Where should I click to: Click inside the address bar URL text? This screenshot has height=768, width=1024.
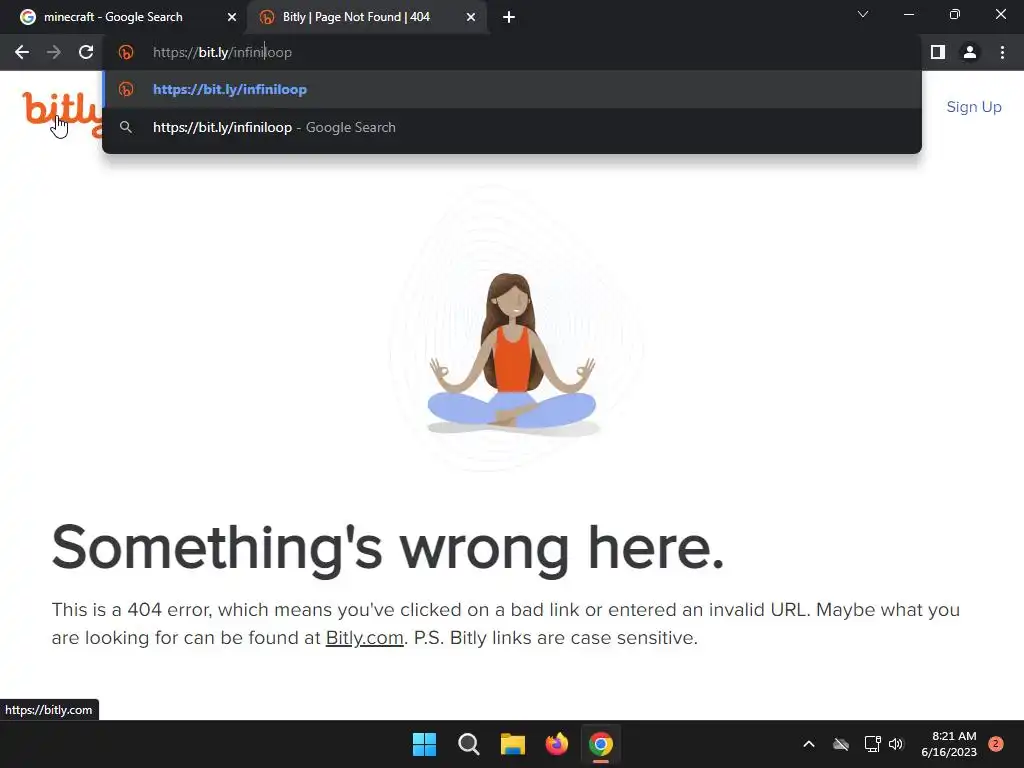click(x=222, y=52)
